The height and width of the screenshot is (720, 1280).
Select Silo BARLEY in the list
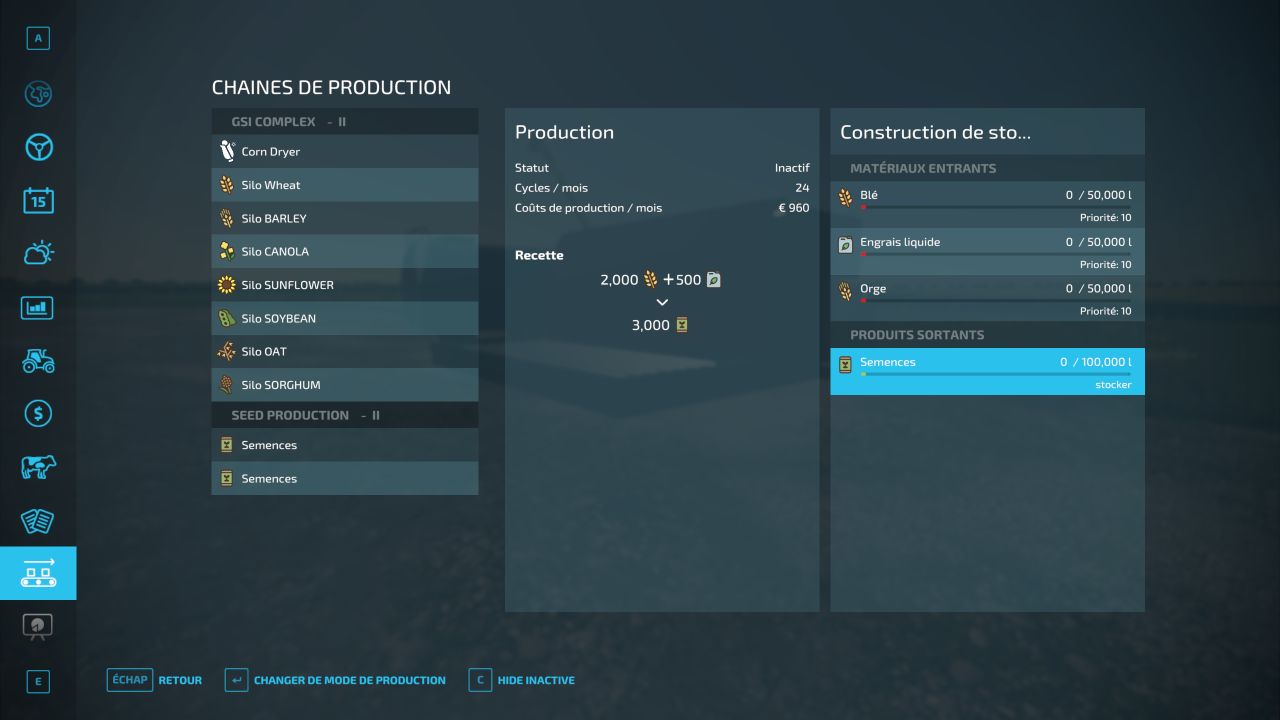(345, 218)
